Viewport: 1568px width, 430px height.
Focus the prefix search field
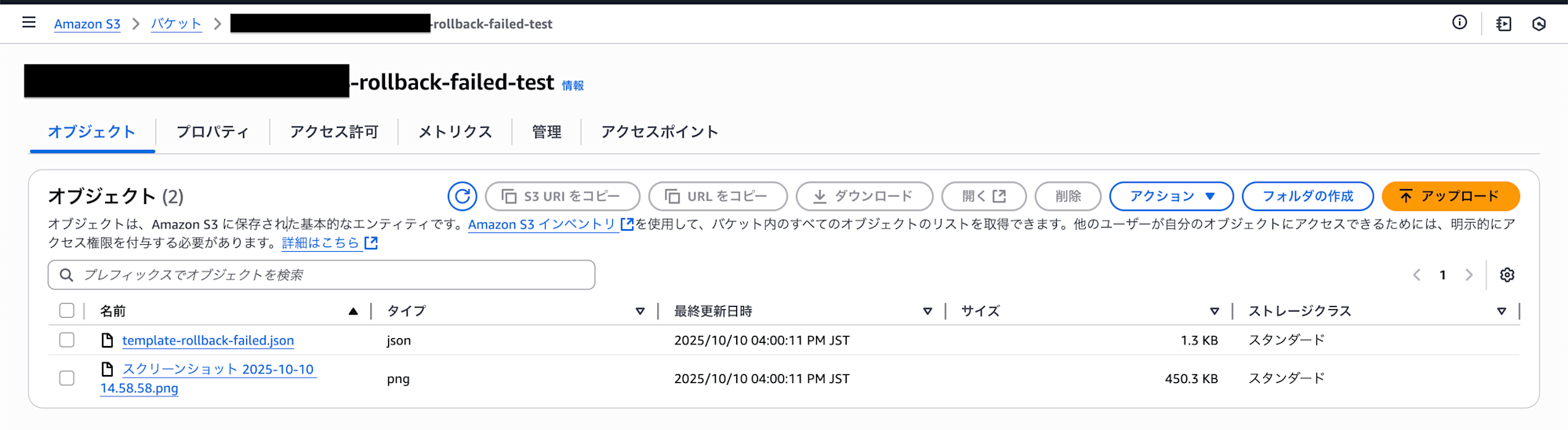tap(329, 275)
